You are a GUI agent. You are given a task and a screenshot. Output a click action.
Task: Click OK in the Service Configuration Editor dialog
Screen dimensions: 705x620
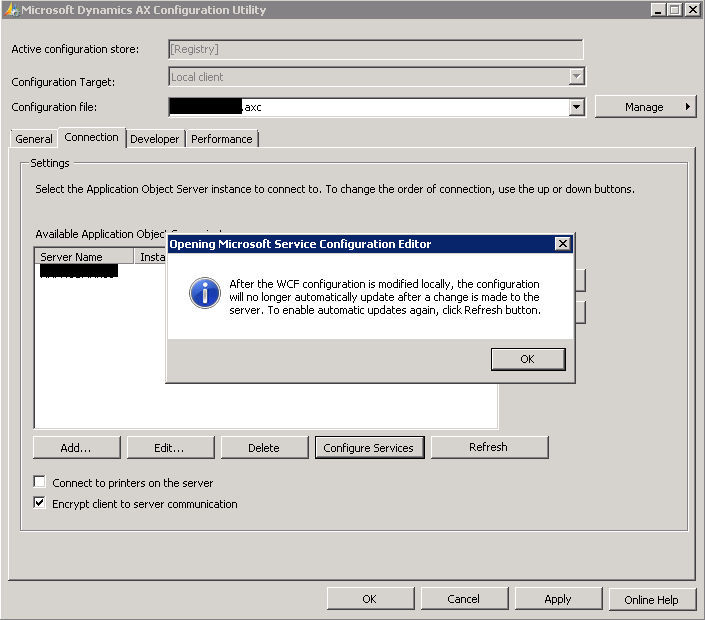528,359
